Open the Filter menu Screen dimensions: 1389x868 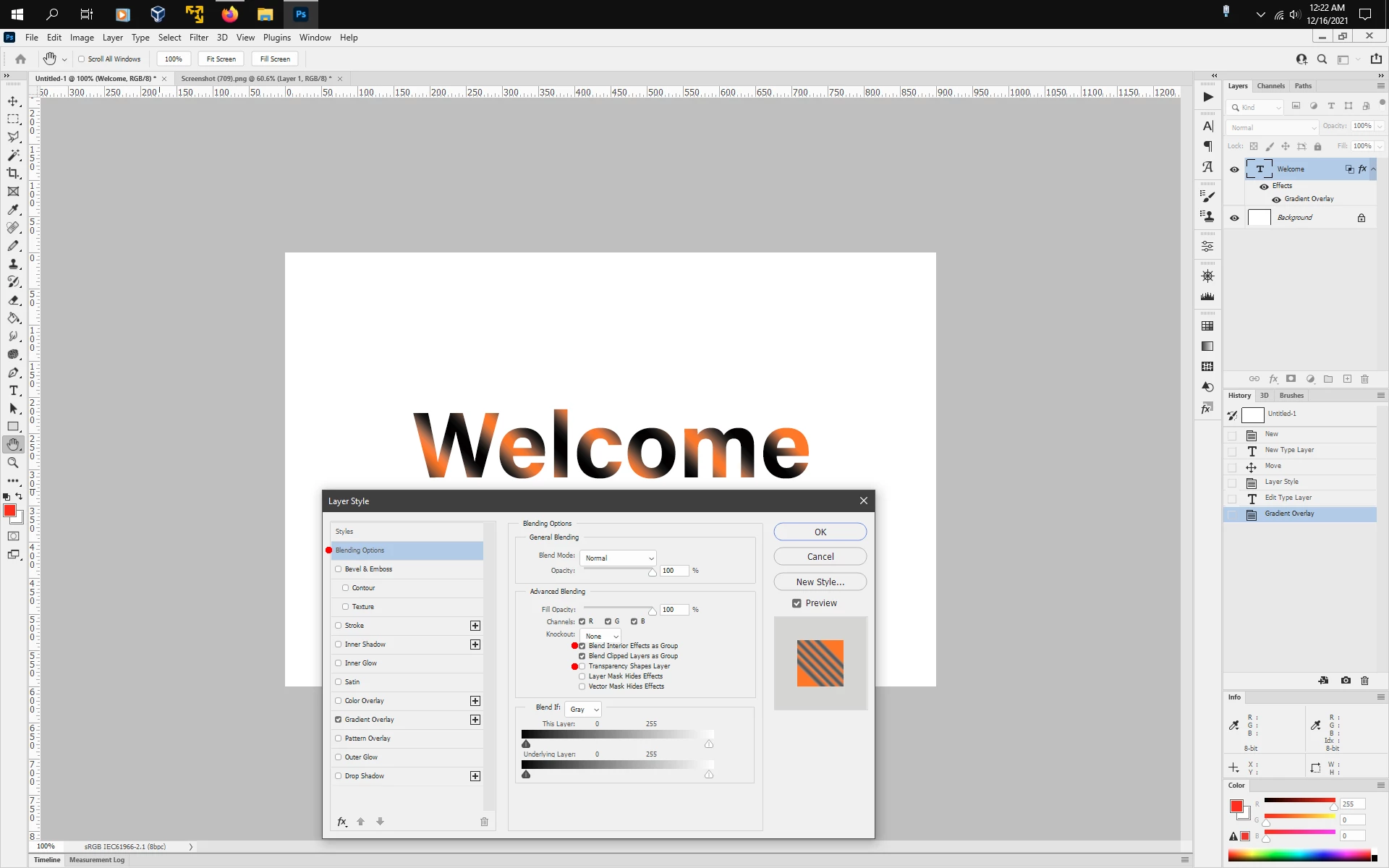[198, 38]
